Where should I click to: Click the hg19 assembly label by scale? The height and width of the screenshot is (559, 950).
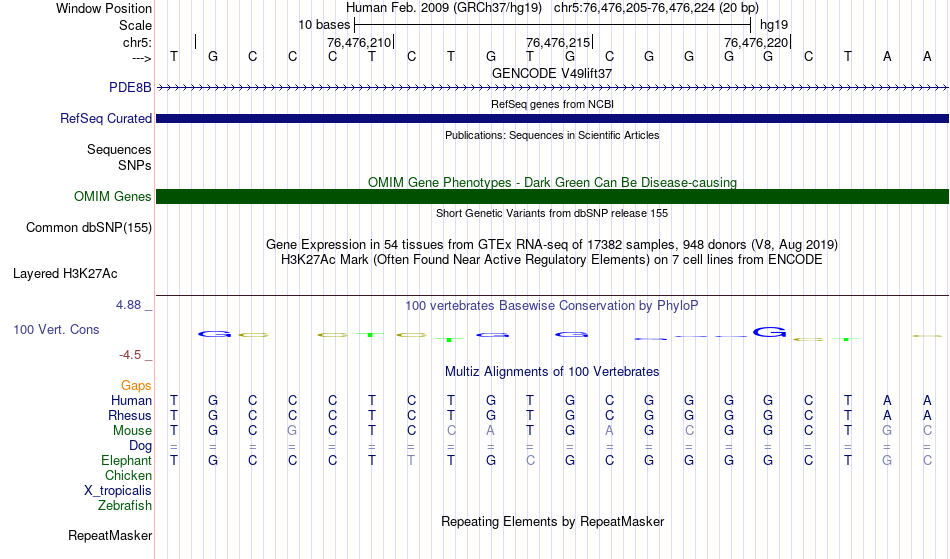coord(774,25)
